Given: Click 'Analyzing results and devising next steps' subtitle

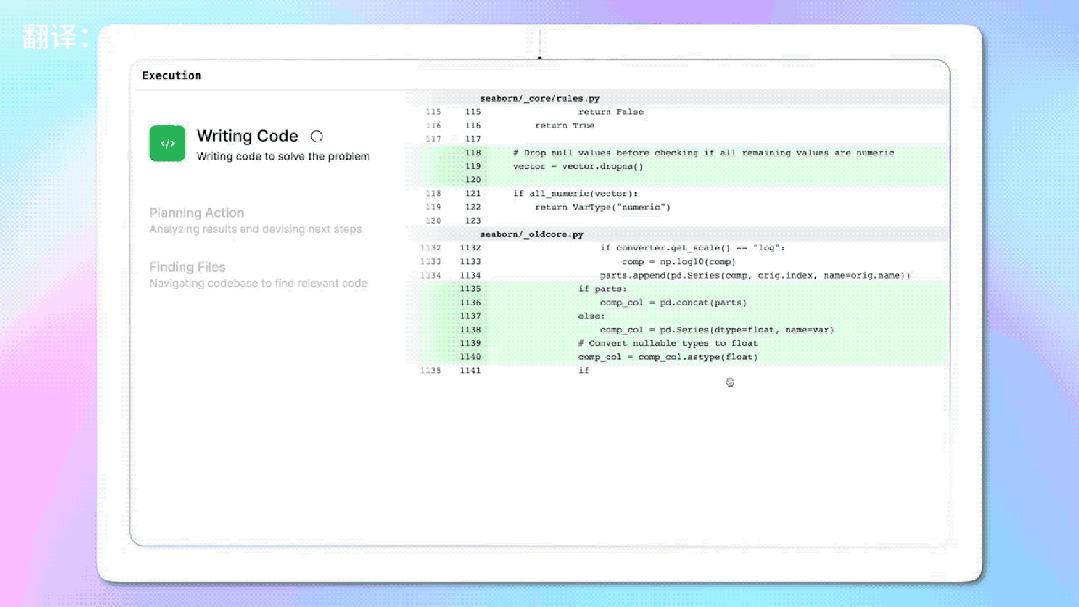Looking at the screenshot, I should tap(255, 229).
